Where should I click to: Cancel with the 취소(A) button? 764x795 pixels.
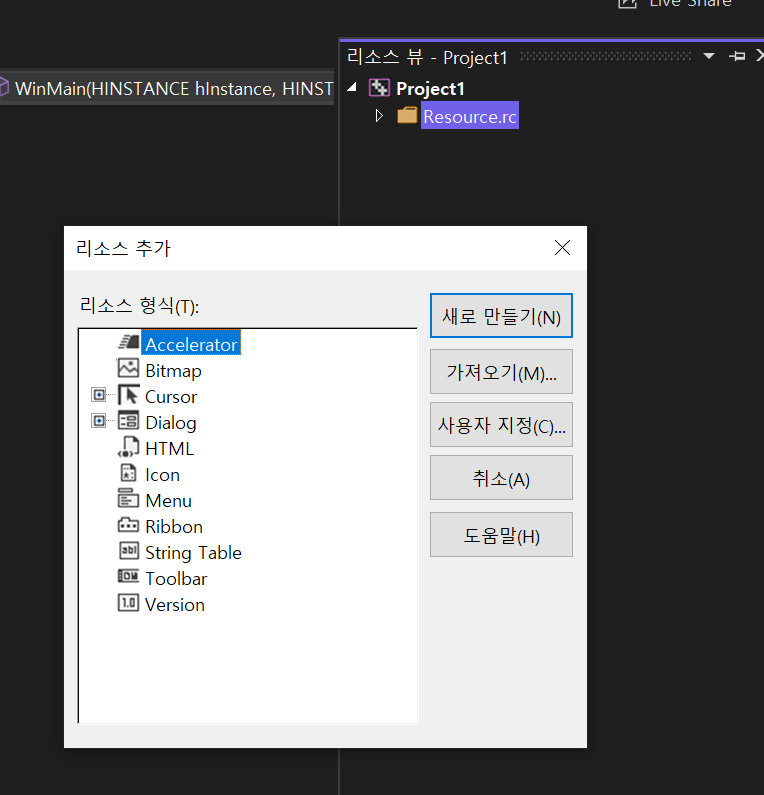(x=501, y=477)
